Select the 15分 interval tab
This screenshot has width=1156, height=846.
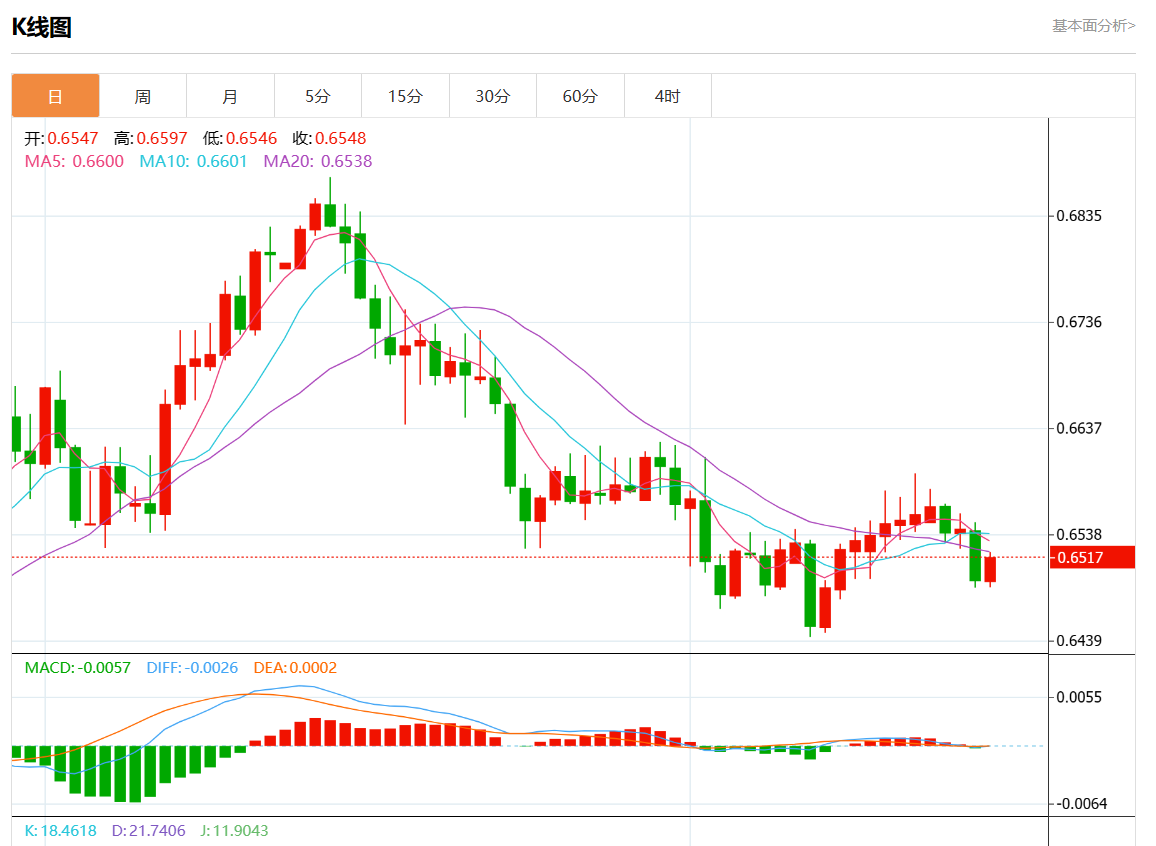pos(405,96)
